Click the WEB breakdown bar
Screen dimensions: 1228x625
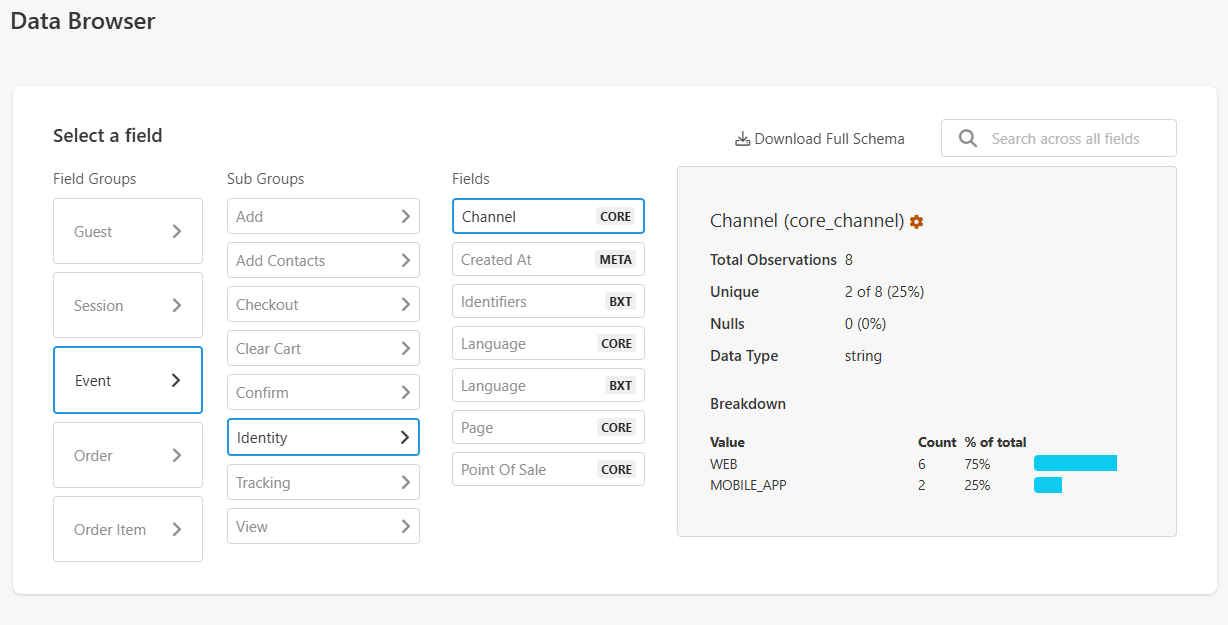[1075, 463]
